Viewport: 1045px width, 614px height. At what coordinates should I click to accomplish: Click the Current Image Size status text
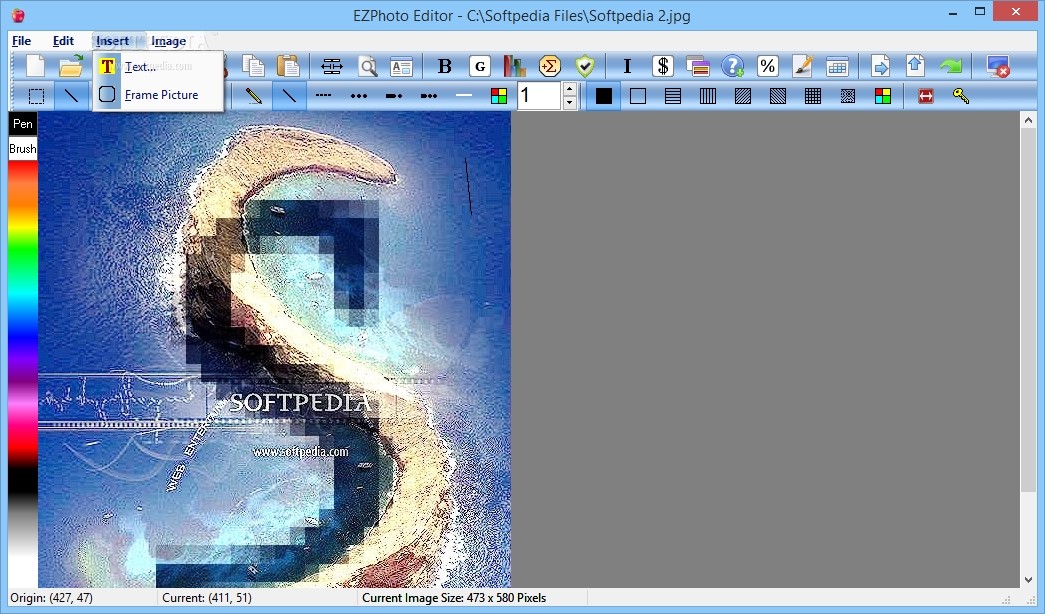454,598
